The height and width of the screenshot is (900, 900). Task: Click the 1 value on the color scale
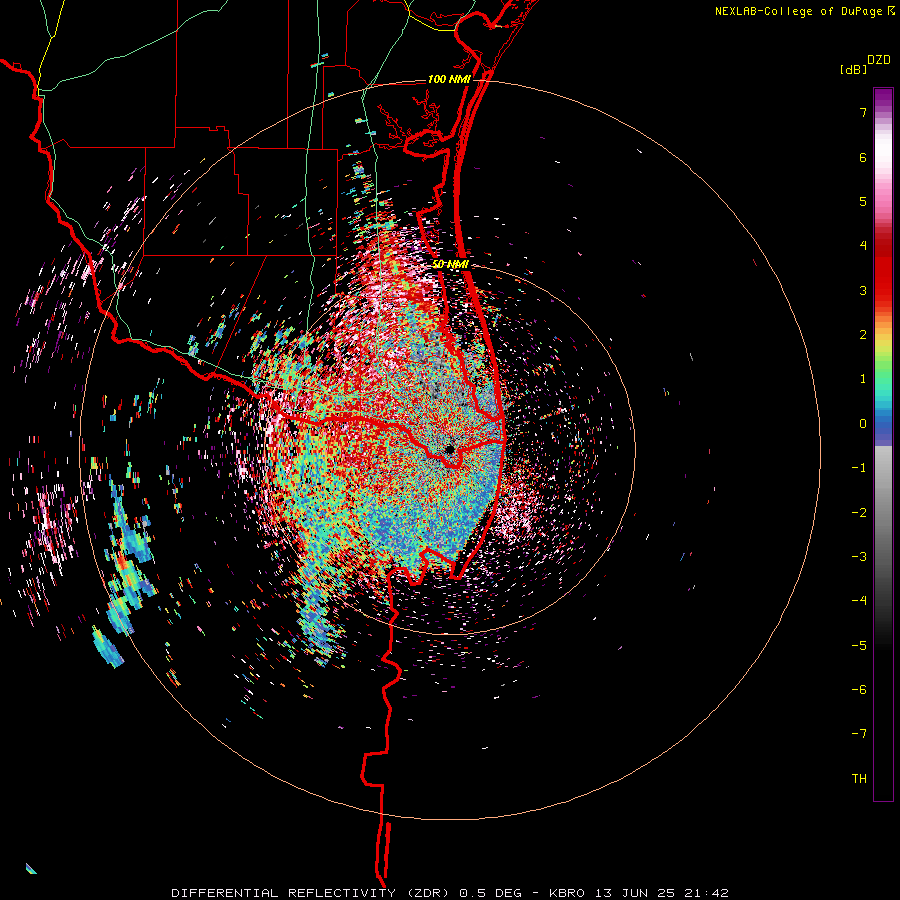(x=863, y=379)
